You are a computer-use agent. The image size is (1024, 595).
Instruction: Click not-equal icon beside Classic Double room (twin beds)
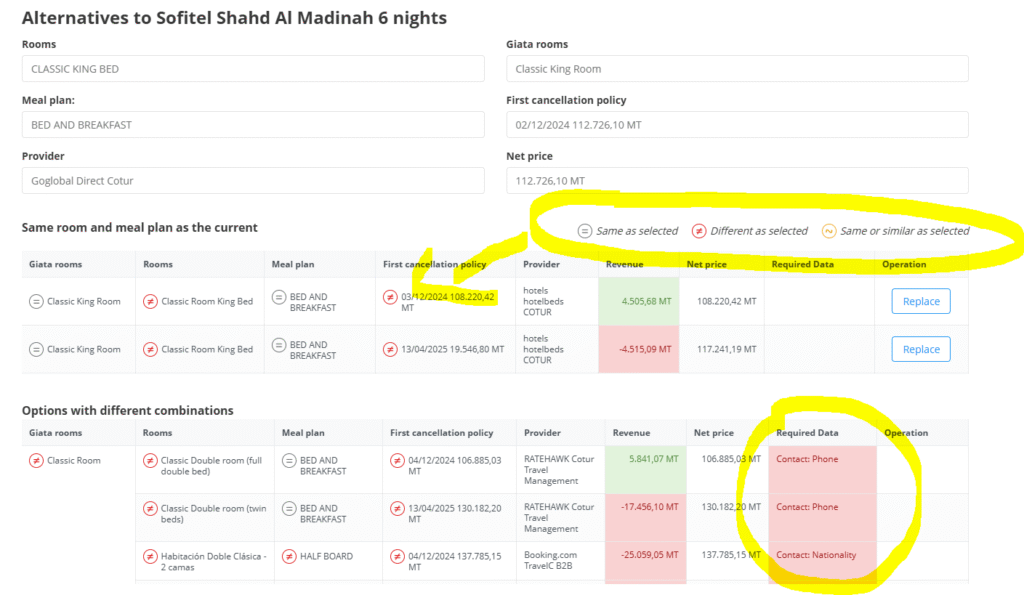[150, 508]
